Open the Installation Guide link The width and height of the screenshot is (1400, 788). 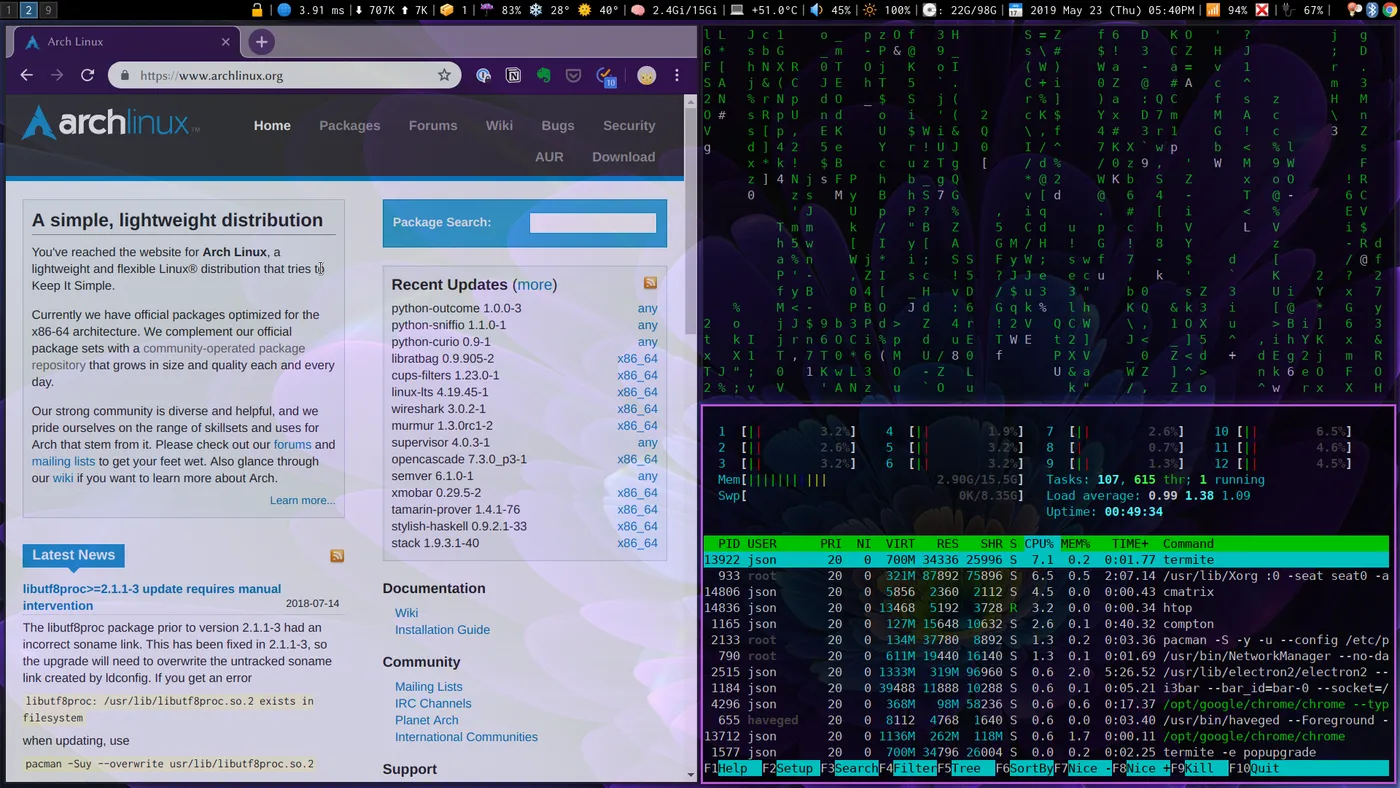[x=442, y=630]
